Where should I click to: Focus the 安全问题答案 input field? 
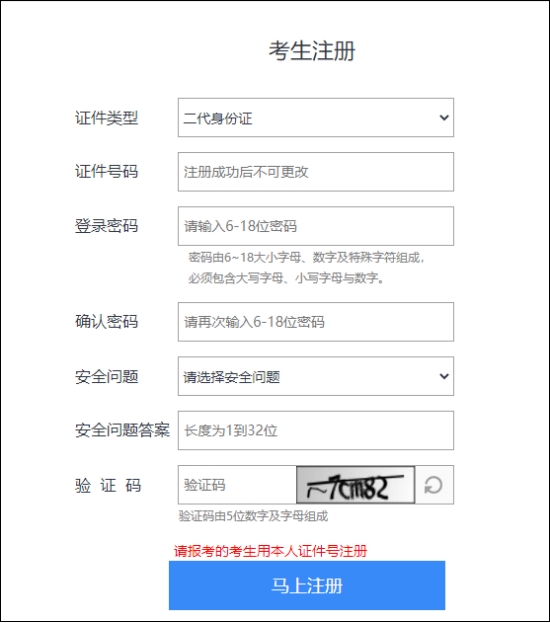(x=316, y=431)
